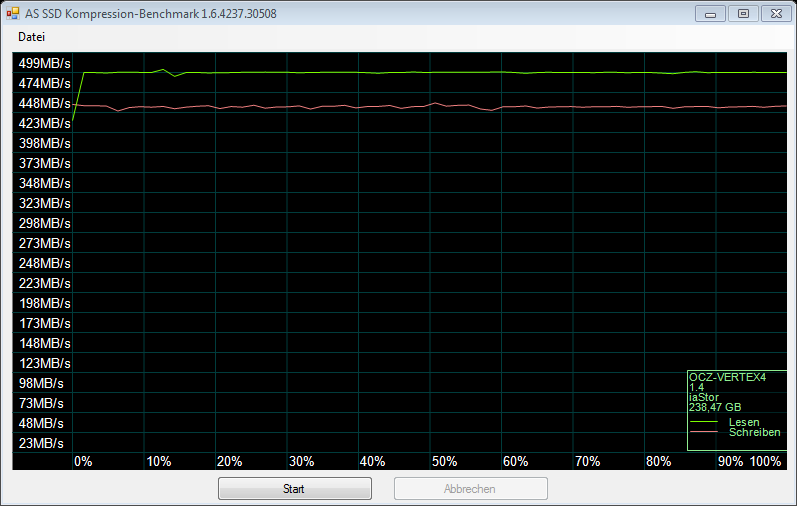Click the 423MB/s axis label
This screenshot has height=506, width=797.
pos(45,123)
